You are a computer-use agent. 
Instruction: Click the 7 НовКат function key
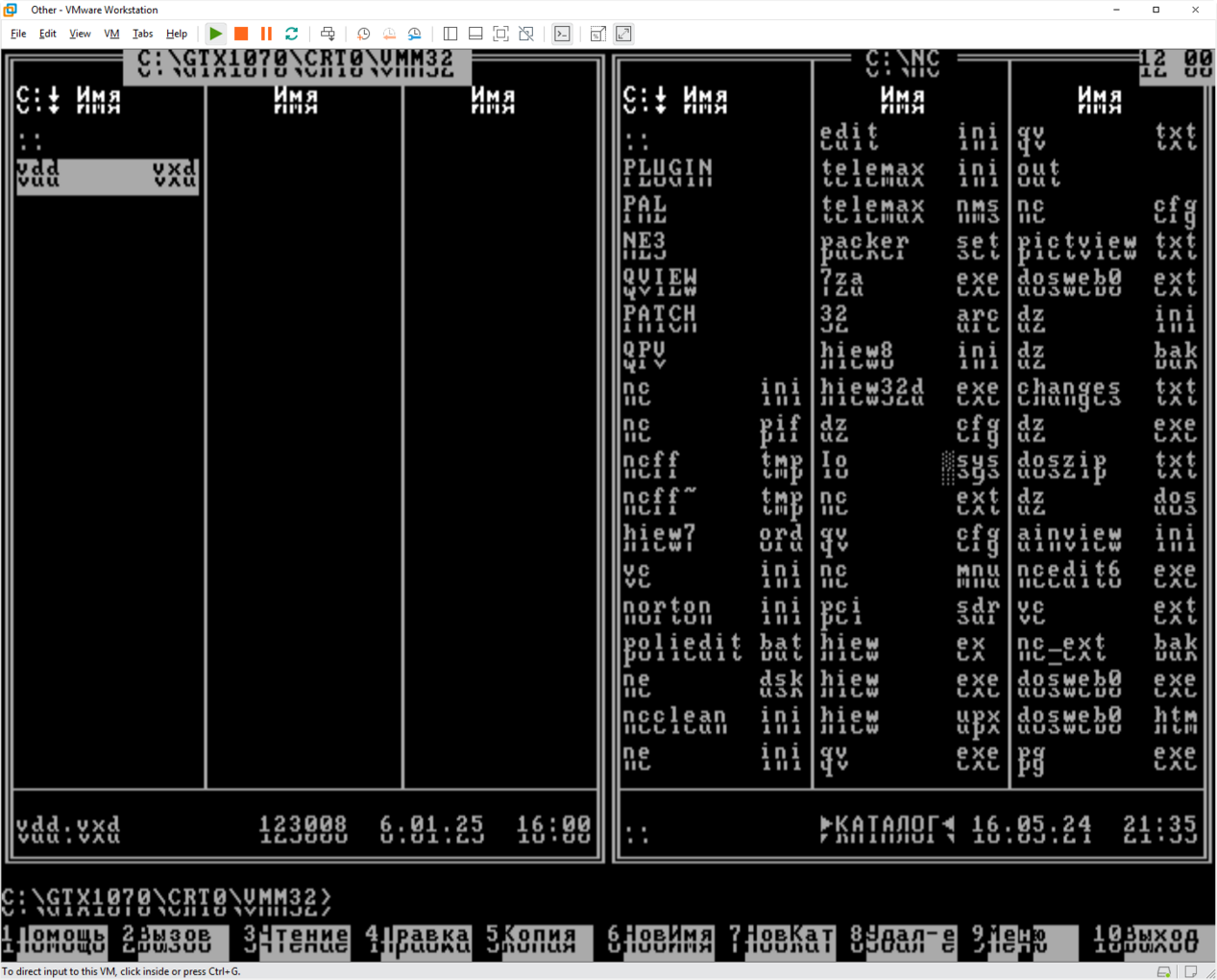tap(782, 942)
